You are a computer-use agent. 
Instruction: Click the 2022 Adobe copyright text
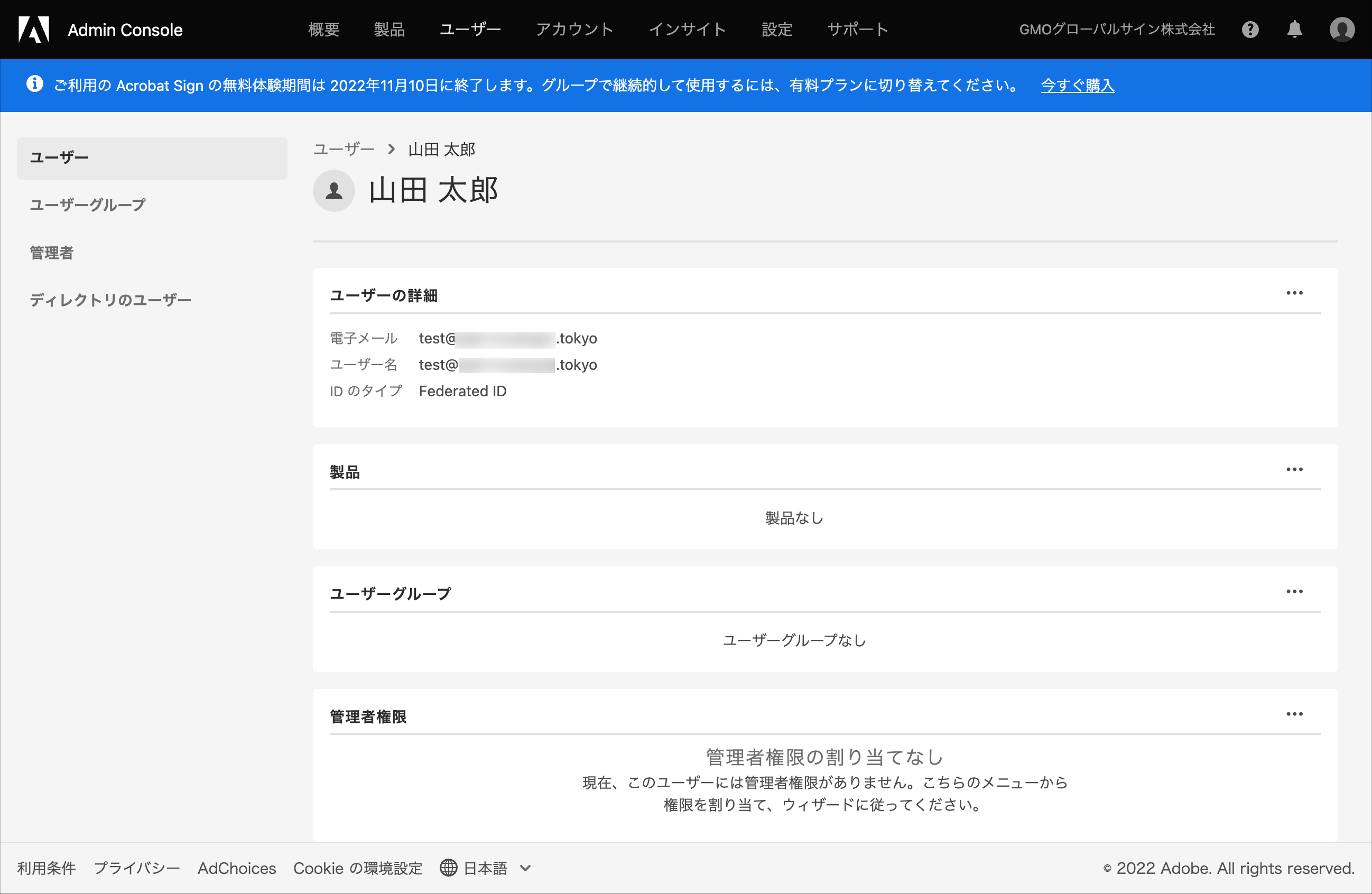click(1229, 868)
